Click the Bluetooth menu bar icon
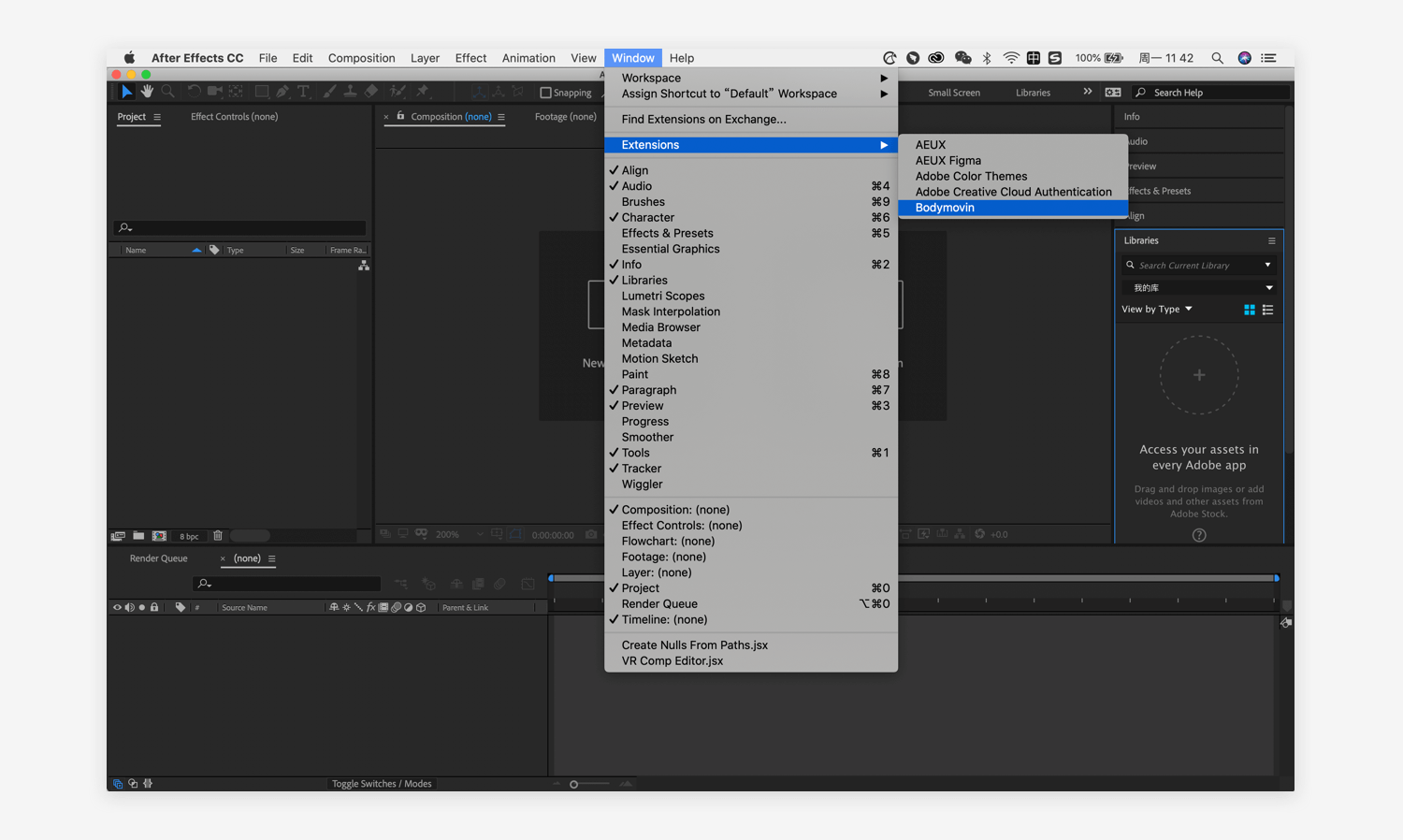 coord(987,58)
